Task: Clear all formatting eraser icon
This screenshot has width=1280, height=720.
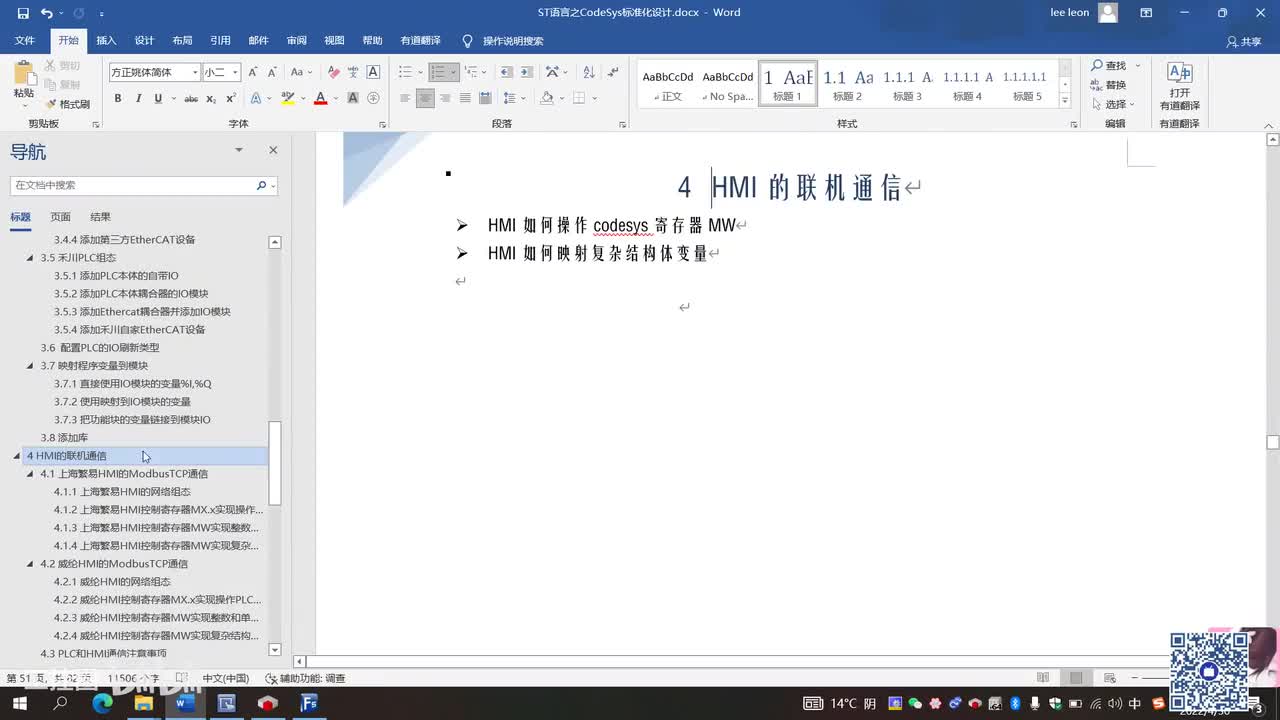Action: pos(334,72)
